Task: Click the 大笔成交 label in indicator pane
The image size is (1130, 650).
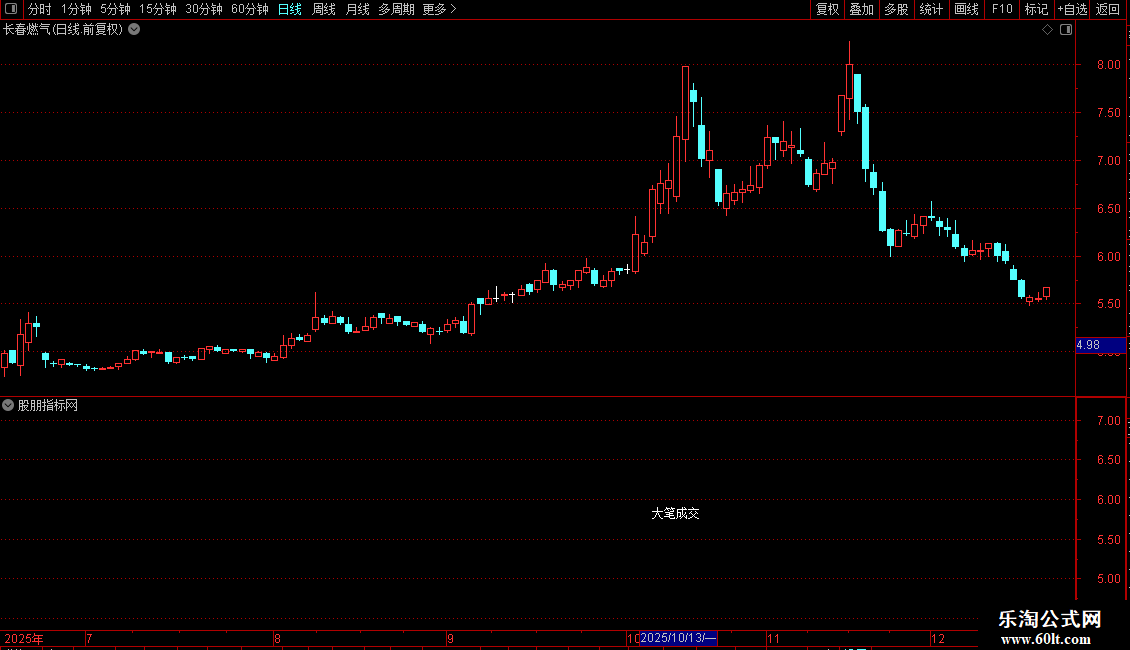Action: pyautogui.click(x=675, y=513)
